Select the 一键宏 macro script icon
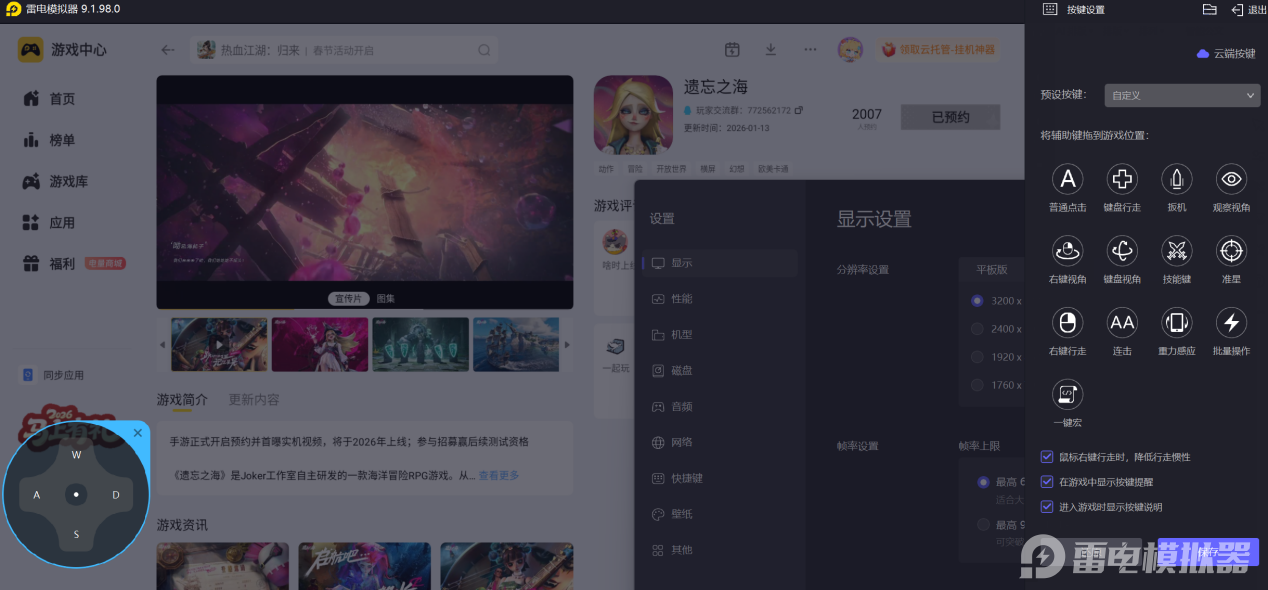1268x590 pixels. click(1067, 394)
